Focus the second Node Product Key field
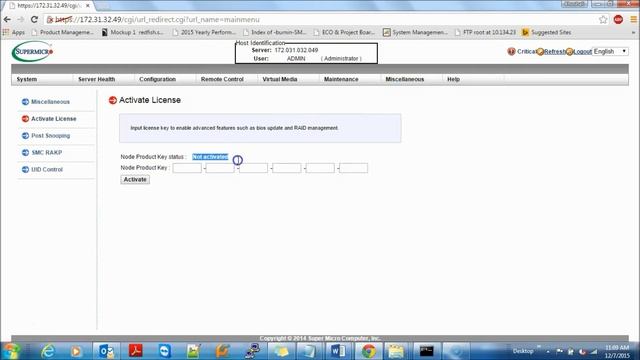 pos(220,168)
